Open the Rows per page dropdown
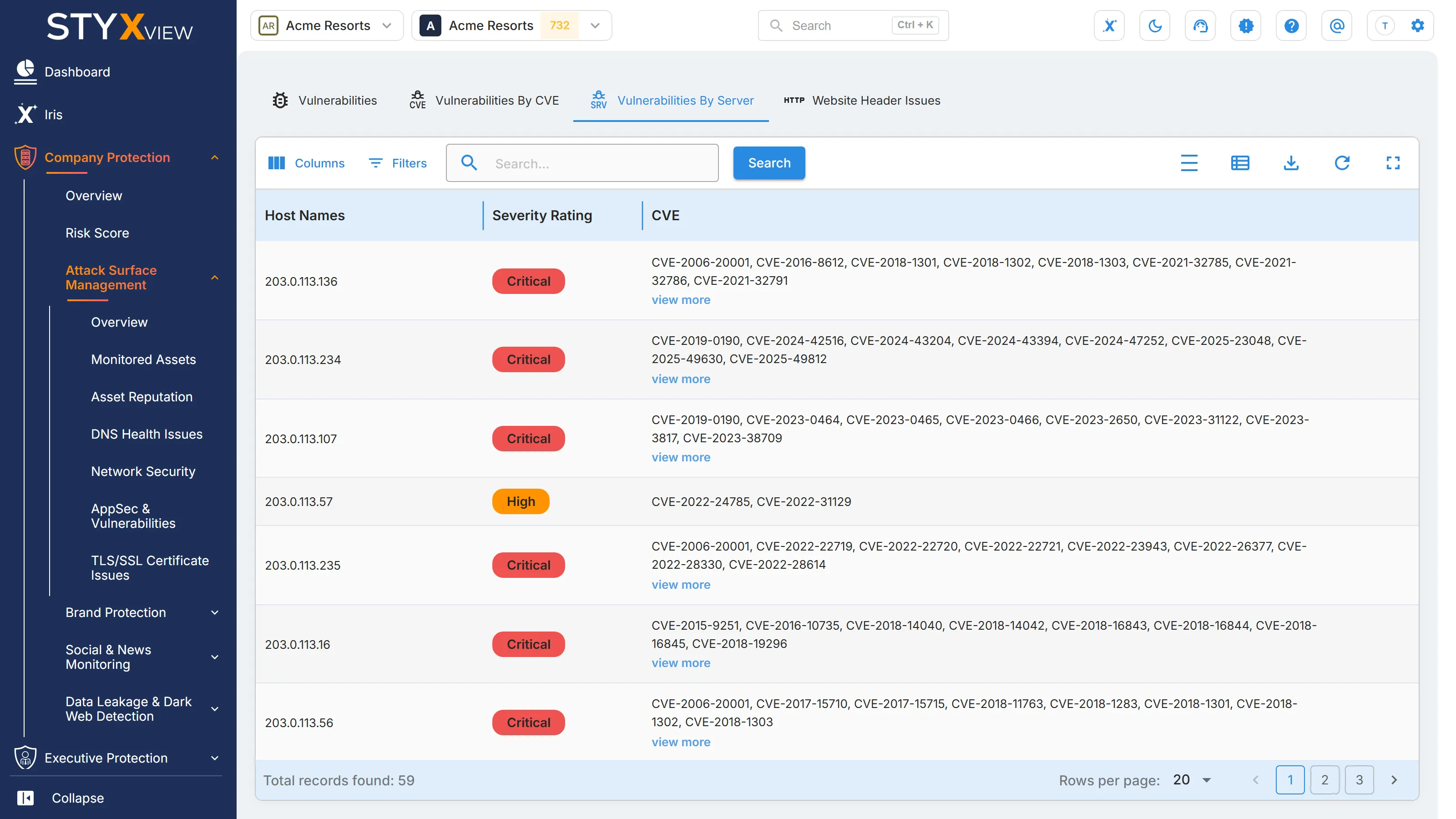The image size is (1456, 819). pyautogui.click(x=1192, y=780)
